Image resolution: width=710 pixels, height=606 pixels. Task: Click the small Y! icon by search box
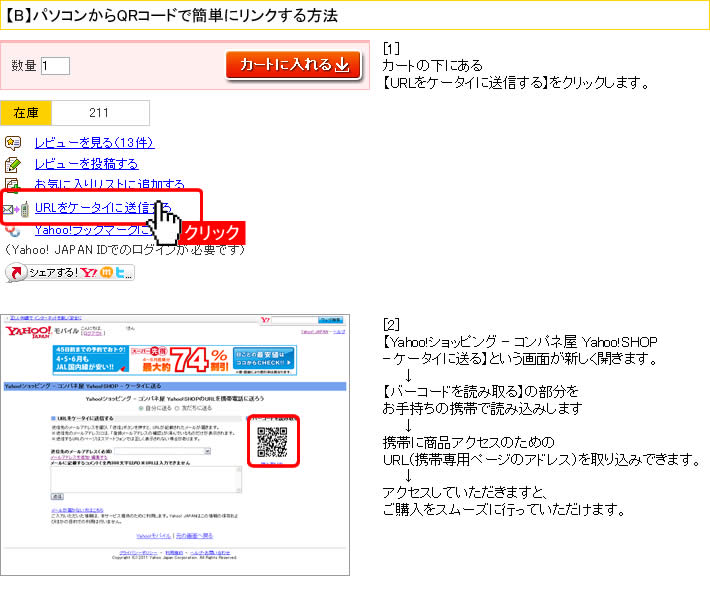265,320
